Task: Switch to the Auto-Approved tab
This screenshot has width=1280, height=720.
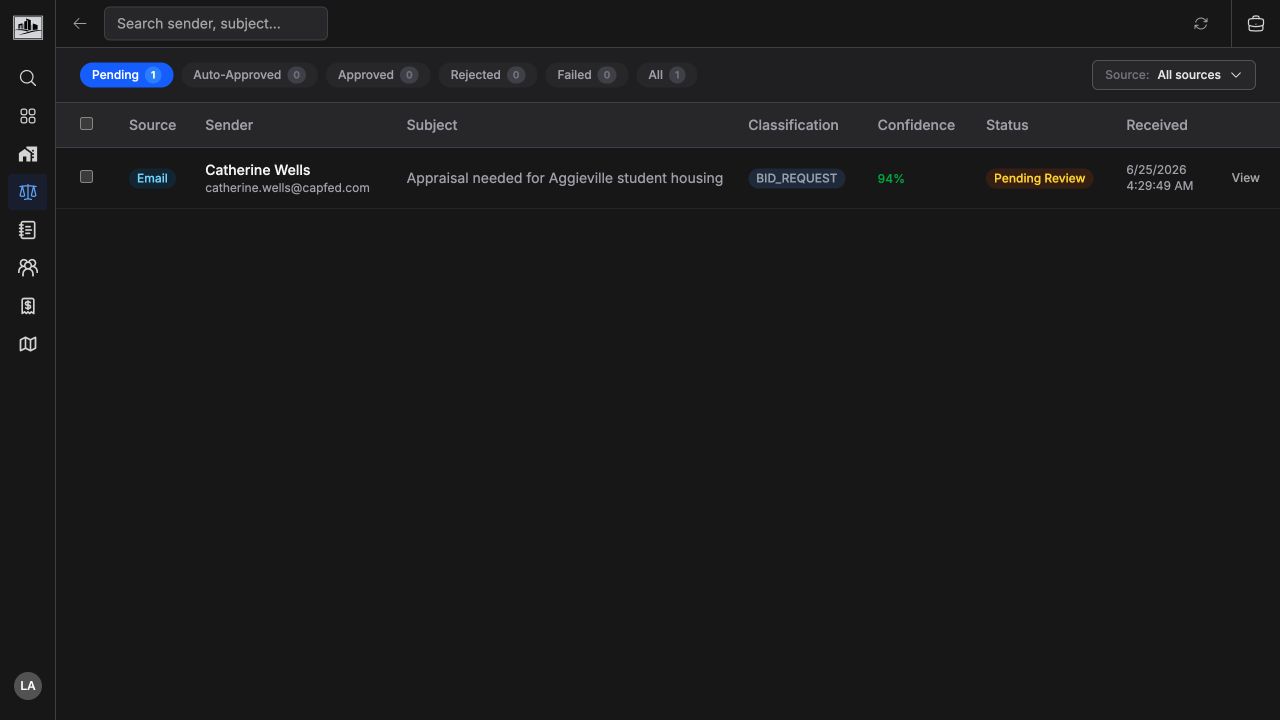Action: (249, 75)
